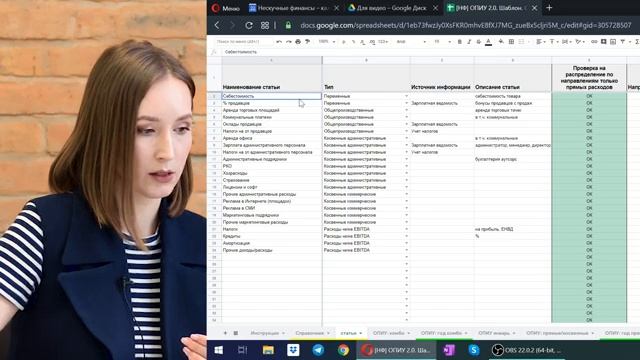Image resolution: width=640 pixels, height=360 pixels.
Task: Switch to the OBS 22.0.2 taskbar window
Action: point(527,350)
